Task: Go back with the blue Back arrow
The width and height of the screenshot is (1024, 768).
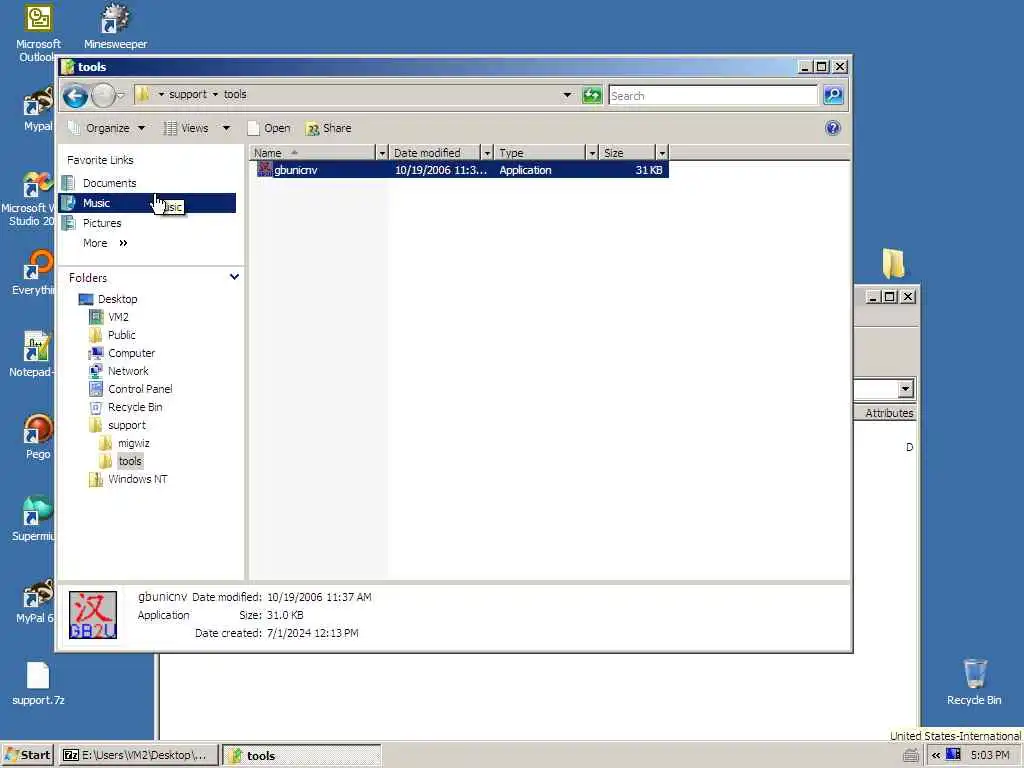Action: pyautogui.click(x=75, y=96)
